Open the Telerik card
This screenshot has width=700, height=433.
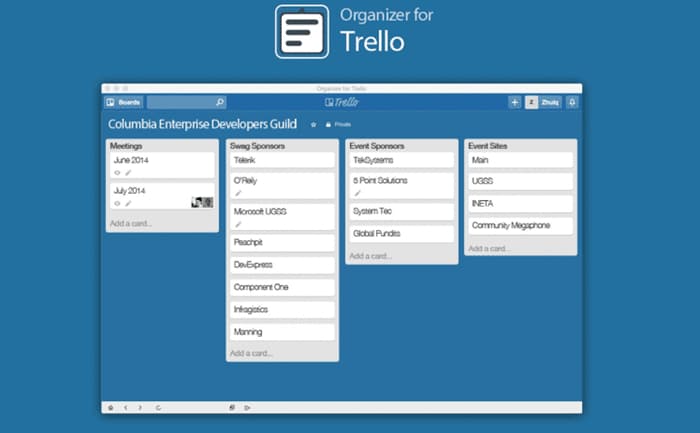(x=282, y=160)
